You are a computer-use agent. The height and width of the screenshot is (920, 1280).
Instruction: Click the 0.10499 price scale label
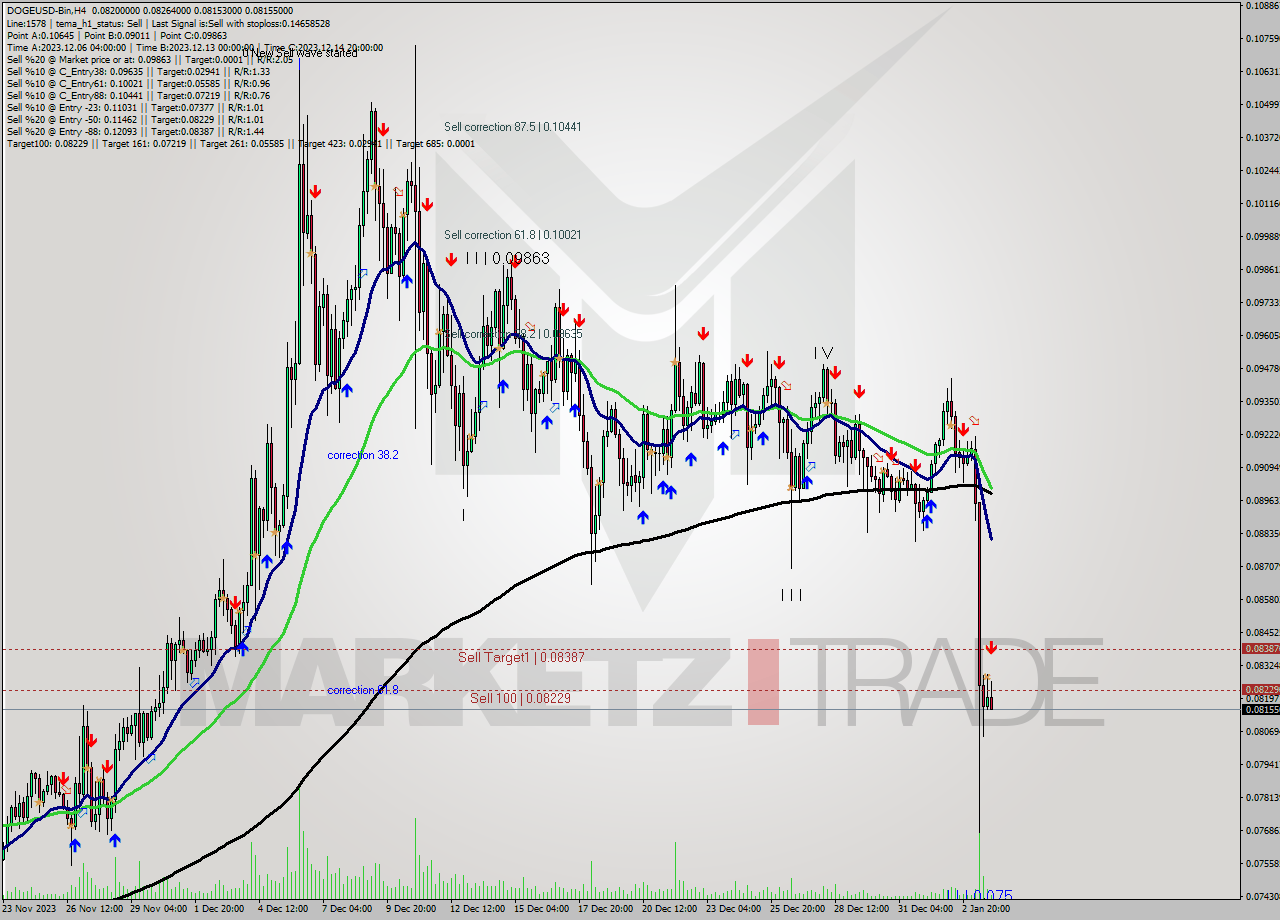point(1261,104)
